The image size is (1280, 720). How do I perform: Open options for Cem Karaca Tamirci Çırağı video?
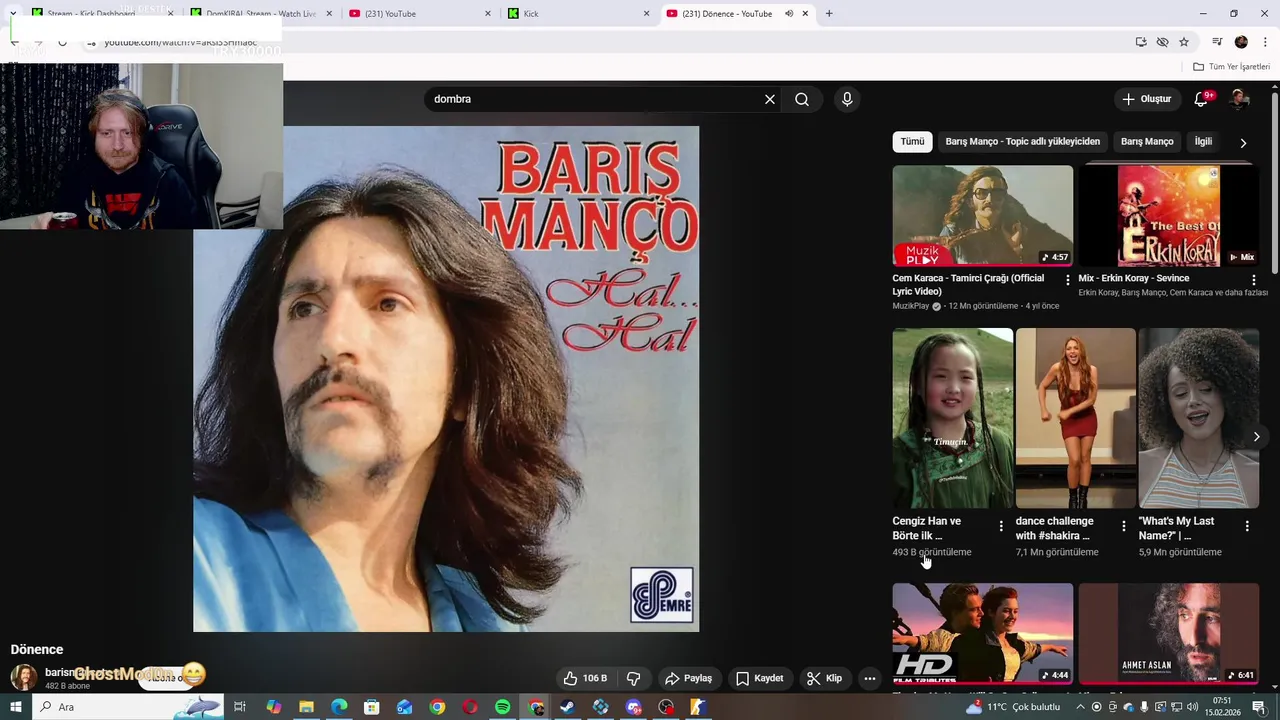tap(1067, 280)
